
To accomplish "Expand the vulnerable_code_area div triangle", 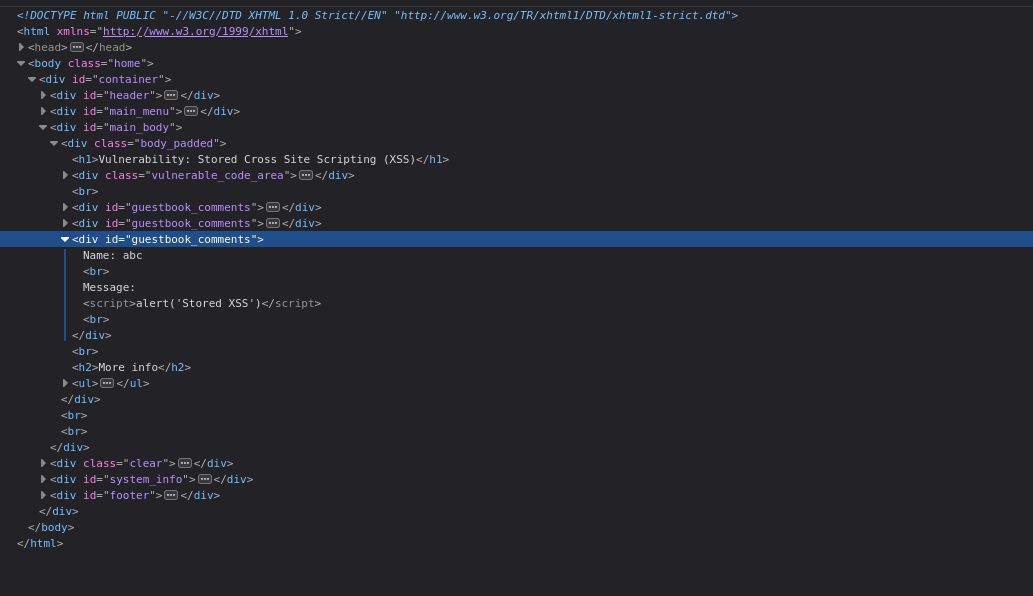I will point(65,175).
